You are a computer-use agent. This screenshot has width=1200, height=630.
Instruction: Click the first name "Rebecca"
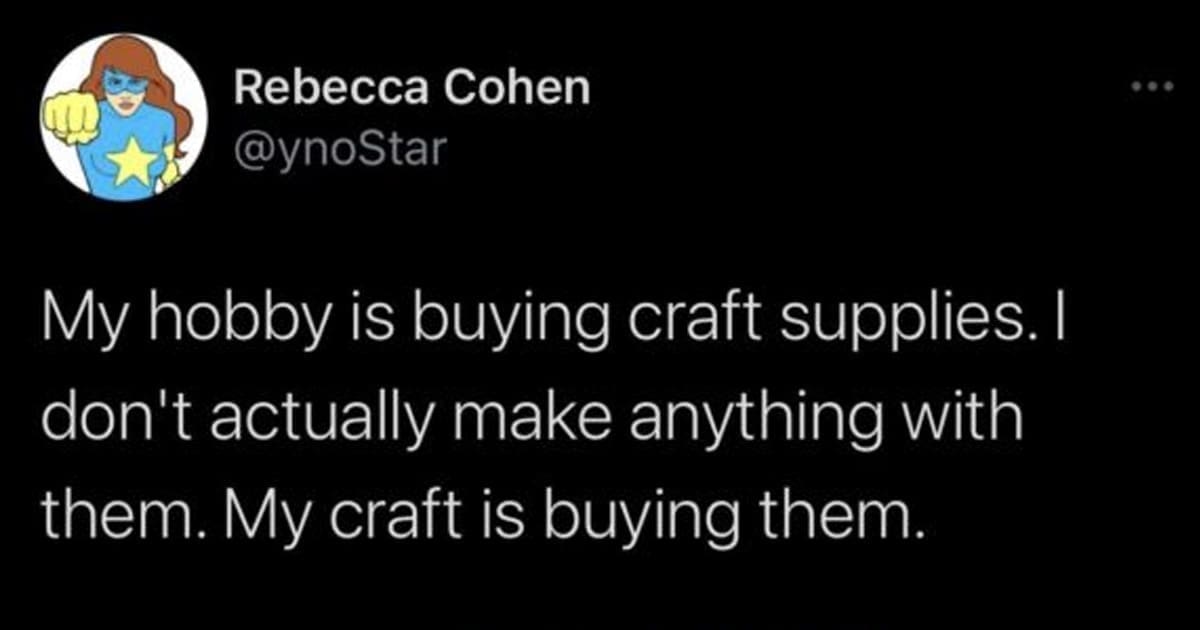319,90
